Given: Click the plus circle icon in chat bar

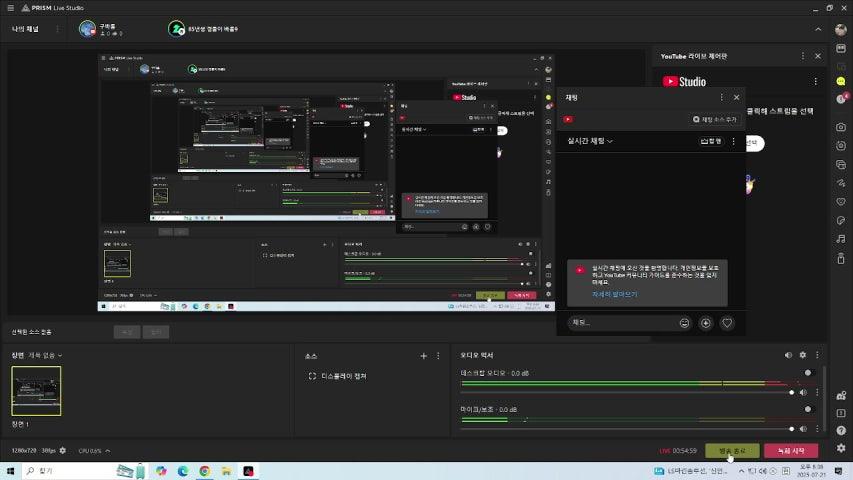Looking at the screenshot, I should [x=706, y=323].
